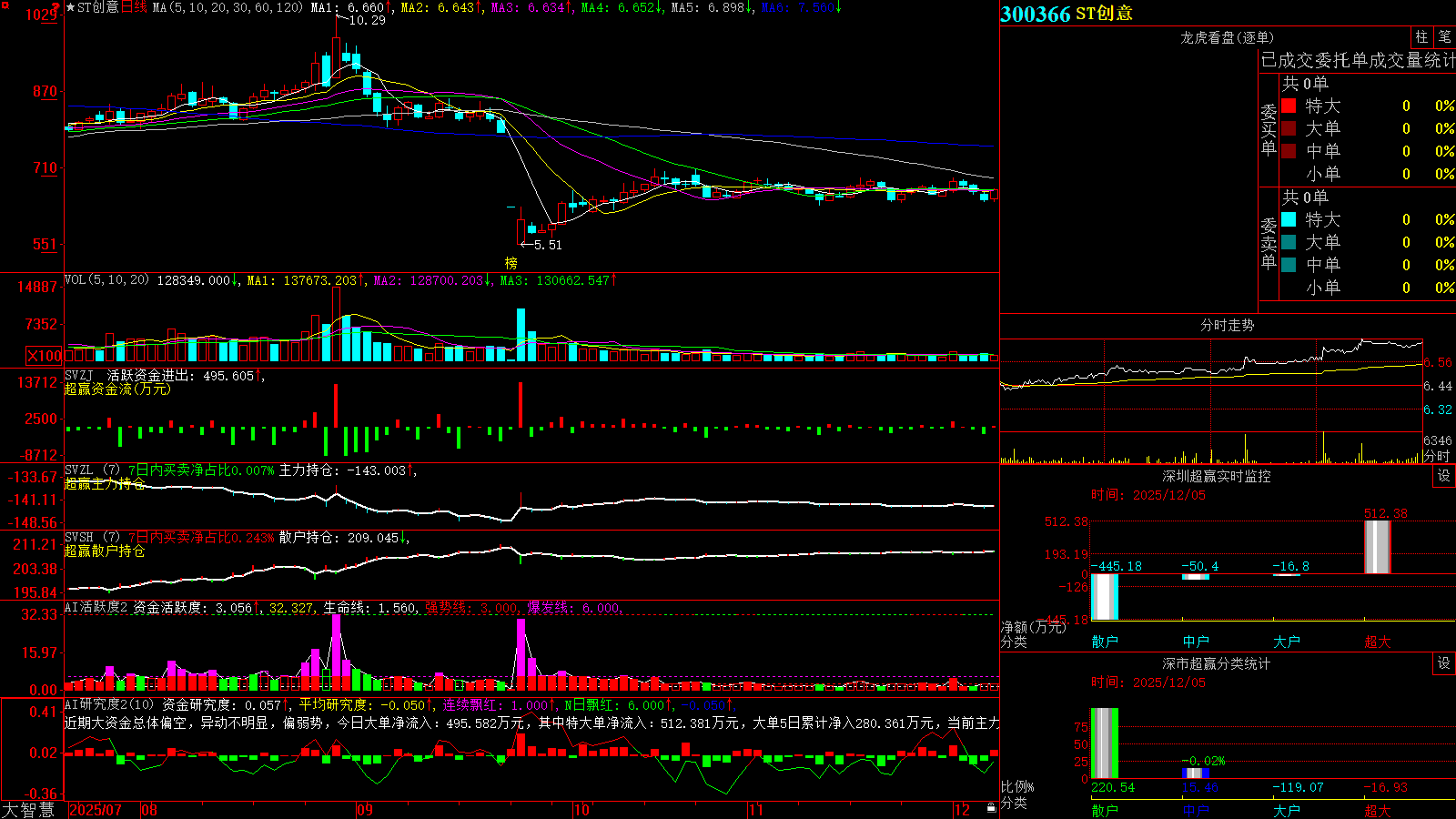Image resolution: width=1456 pixels, height=819 pixels.
Task: Select 散户 category in real-time monitor chart
Action: (1105, 642)
